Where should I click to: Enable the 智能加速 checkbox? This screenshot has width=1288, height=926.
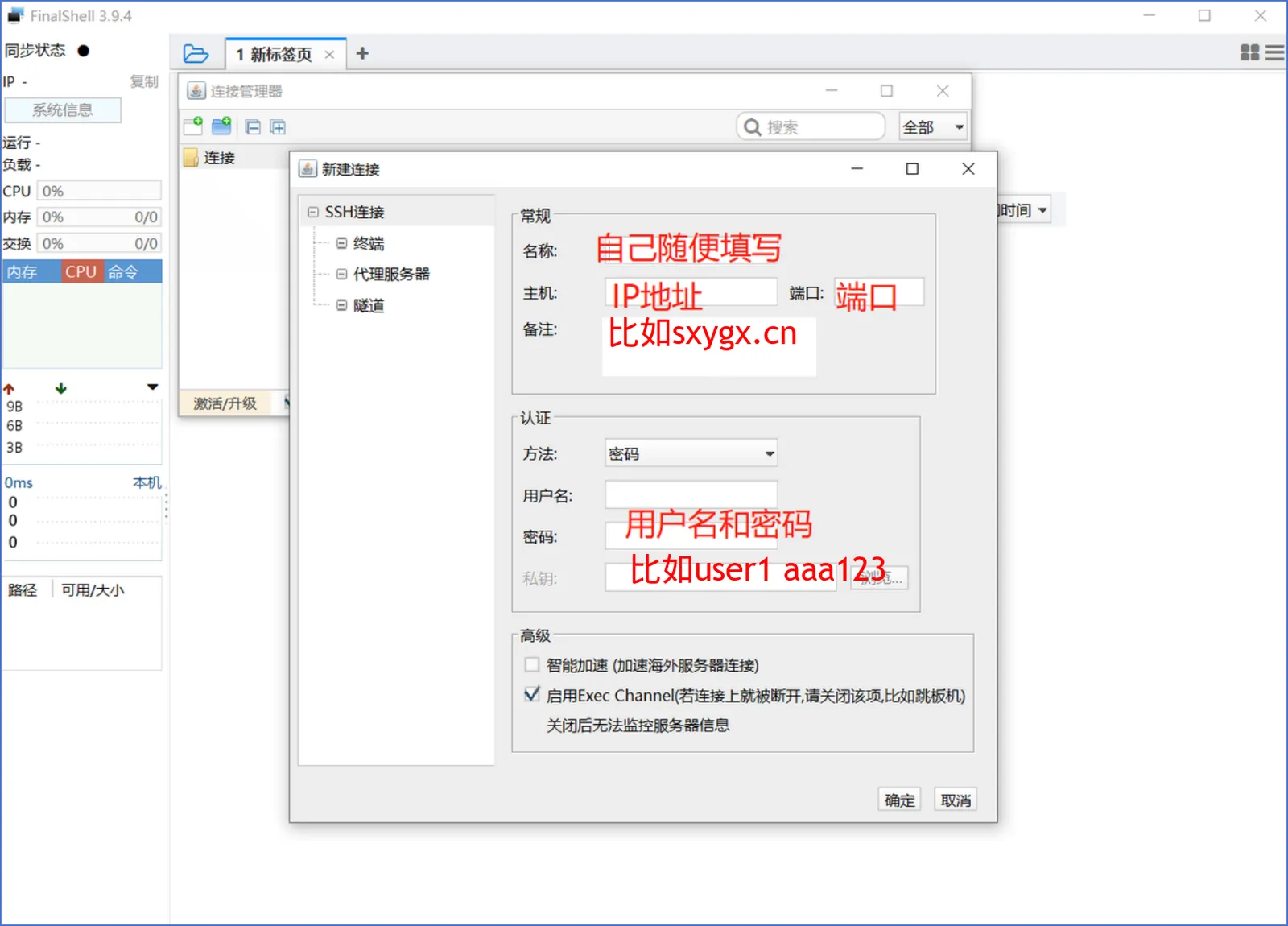532,665
